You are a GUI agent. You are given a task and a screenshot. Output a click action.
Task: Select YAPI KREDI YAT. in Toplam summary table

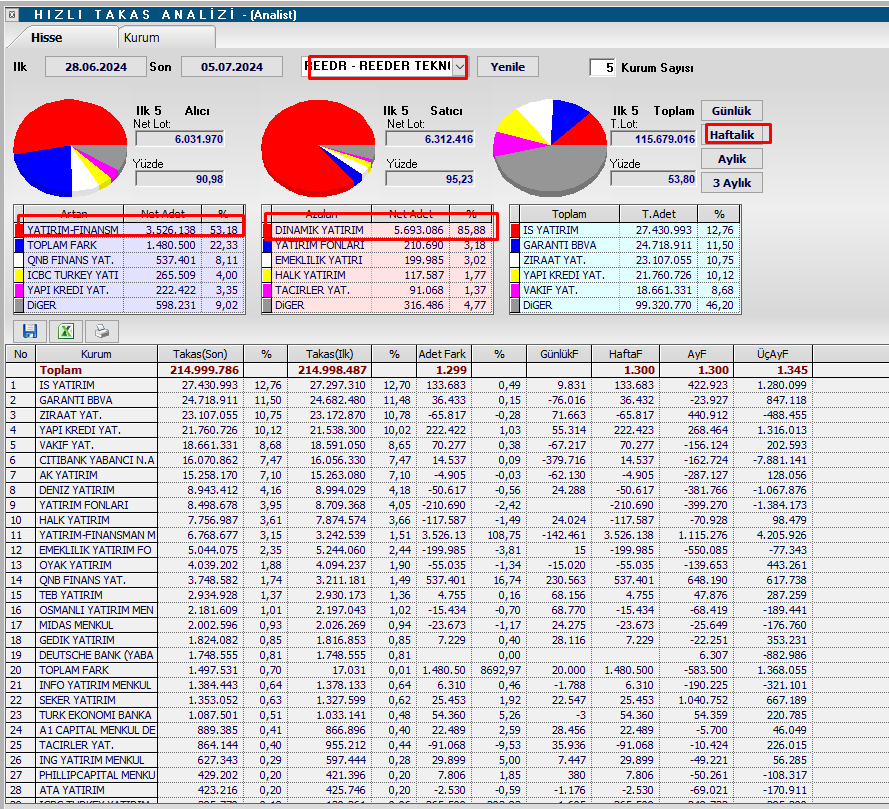pos(625,275)
